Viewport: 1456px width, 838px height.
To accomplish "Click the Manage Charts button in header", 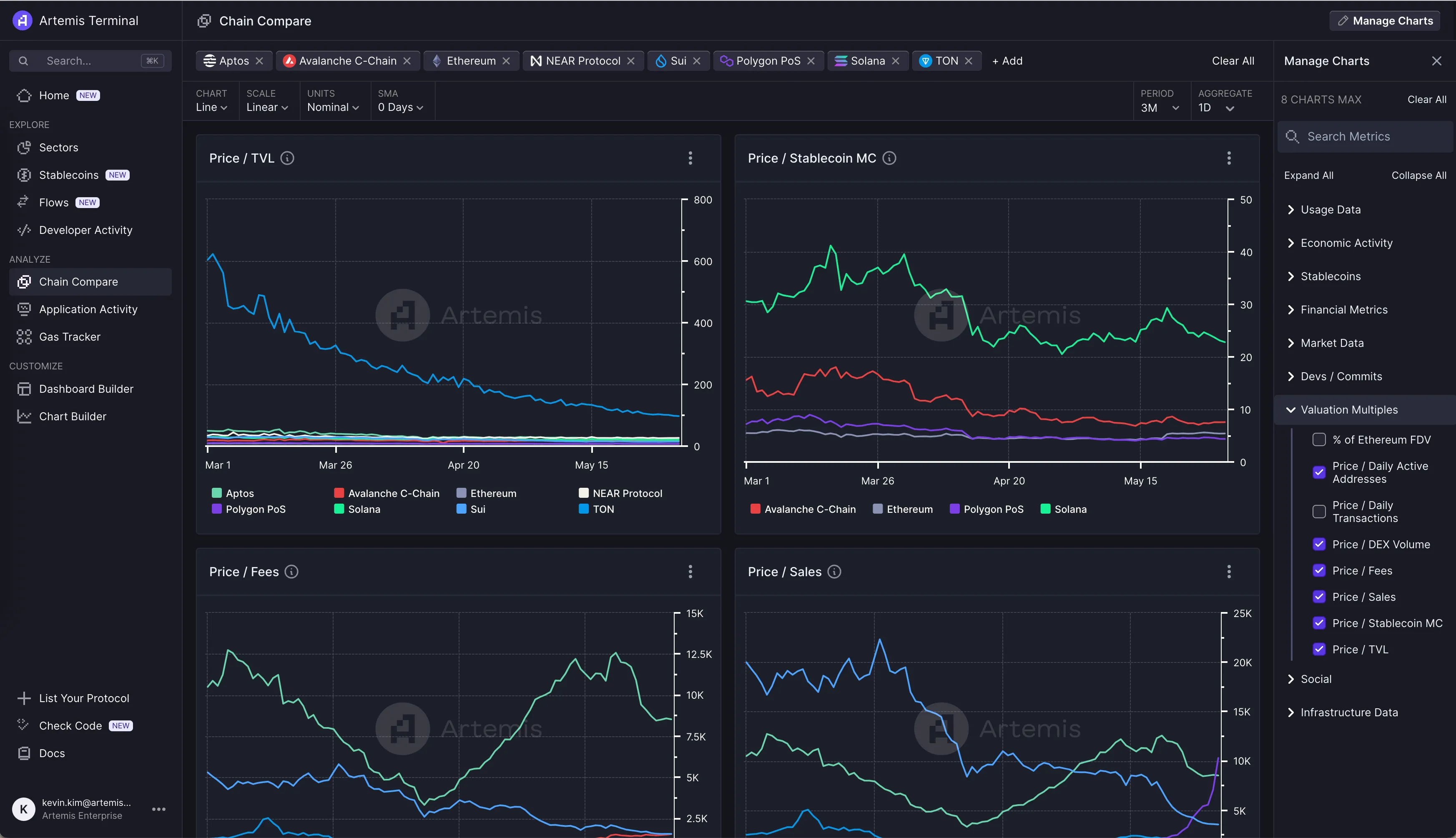I will point(1385,21).
